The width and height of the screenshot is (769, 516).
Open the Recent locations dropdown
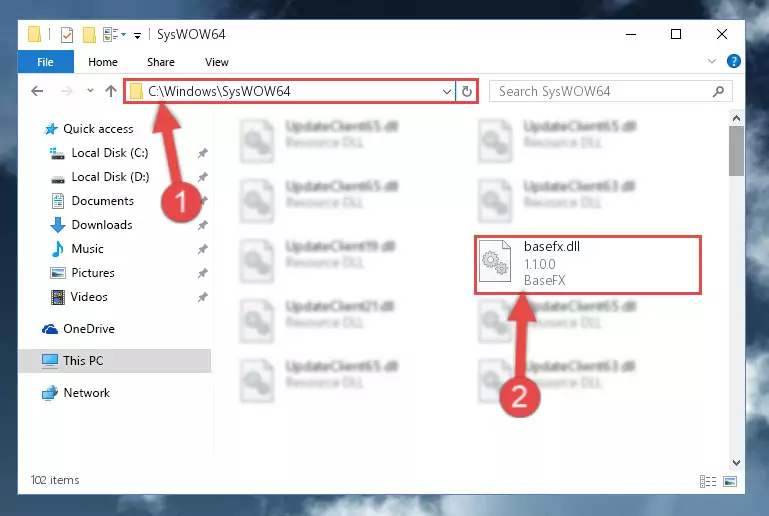pos(90,91)
